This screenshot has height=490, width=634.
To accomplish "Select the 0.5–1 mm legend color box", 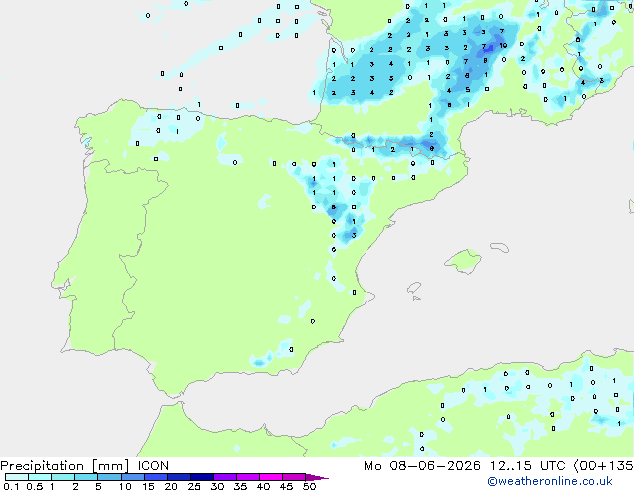I will coord(40,477).
